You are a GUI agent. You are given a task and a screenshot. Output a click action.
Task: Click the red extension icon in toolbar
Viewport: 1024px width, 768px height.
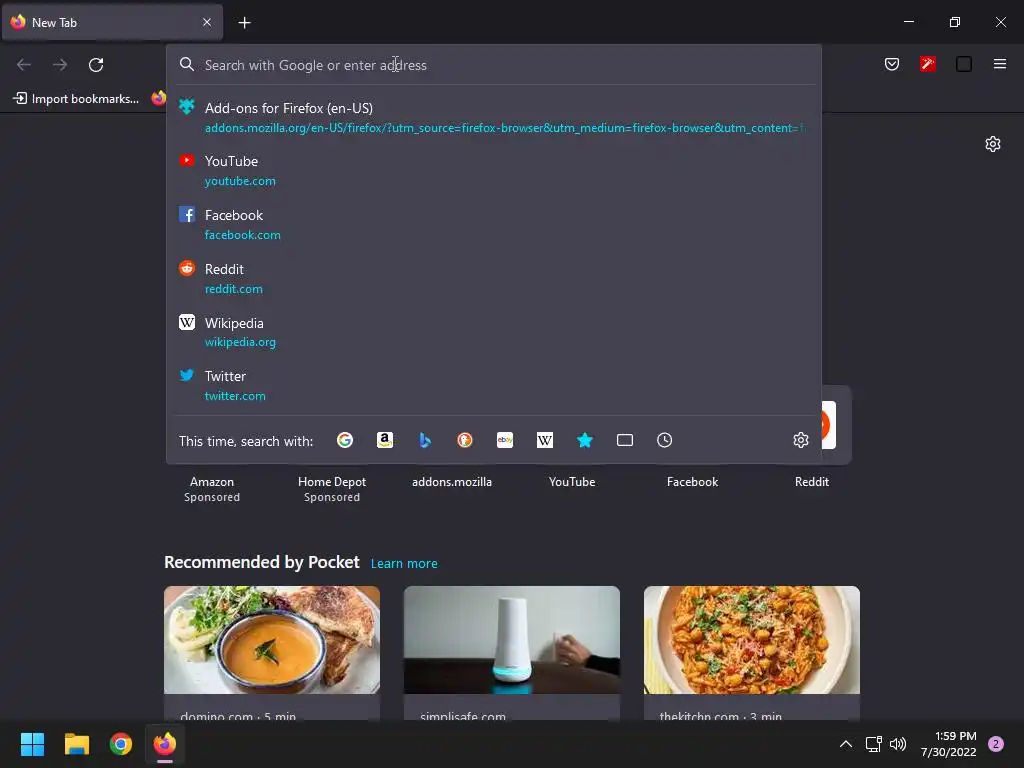[927, 64]
